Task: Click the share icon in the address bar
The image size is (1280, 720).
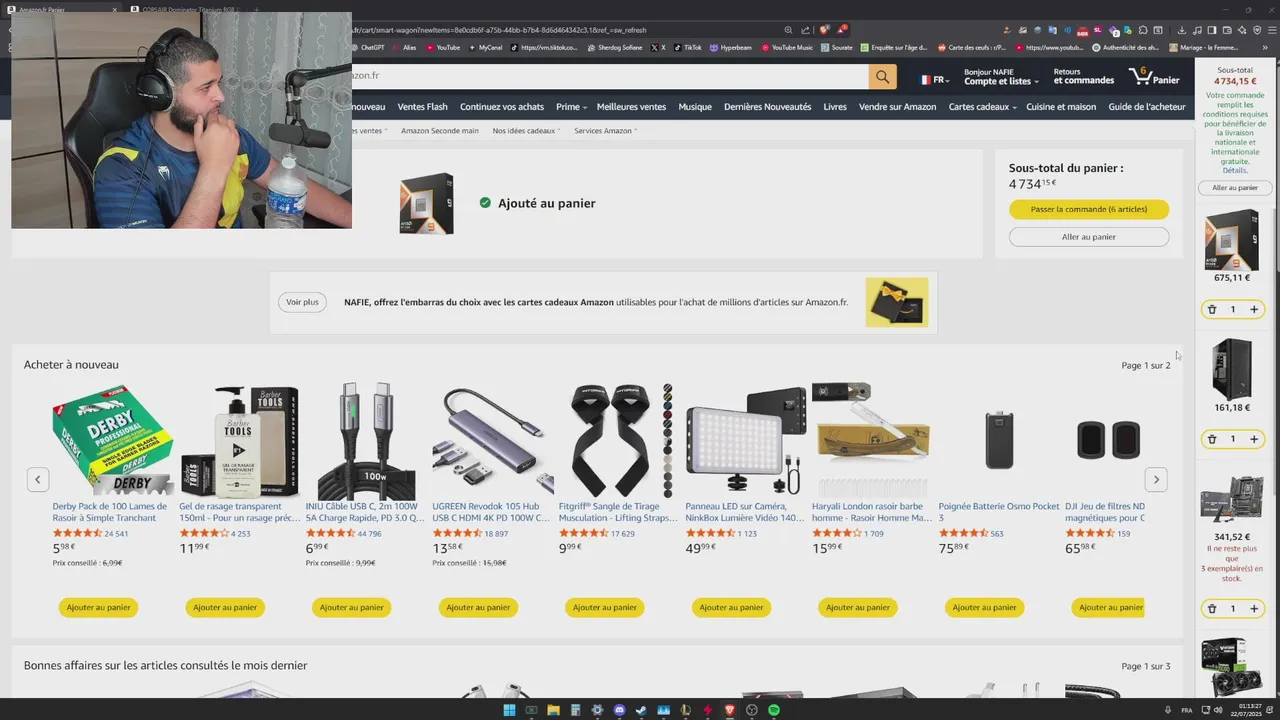Action: (805, 30)
